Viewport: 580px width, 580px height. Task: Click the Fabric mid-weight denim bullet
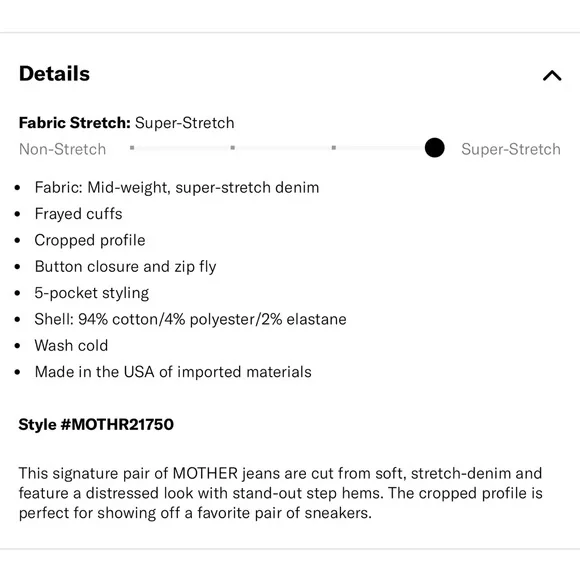[177, 188]
